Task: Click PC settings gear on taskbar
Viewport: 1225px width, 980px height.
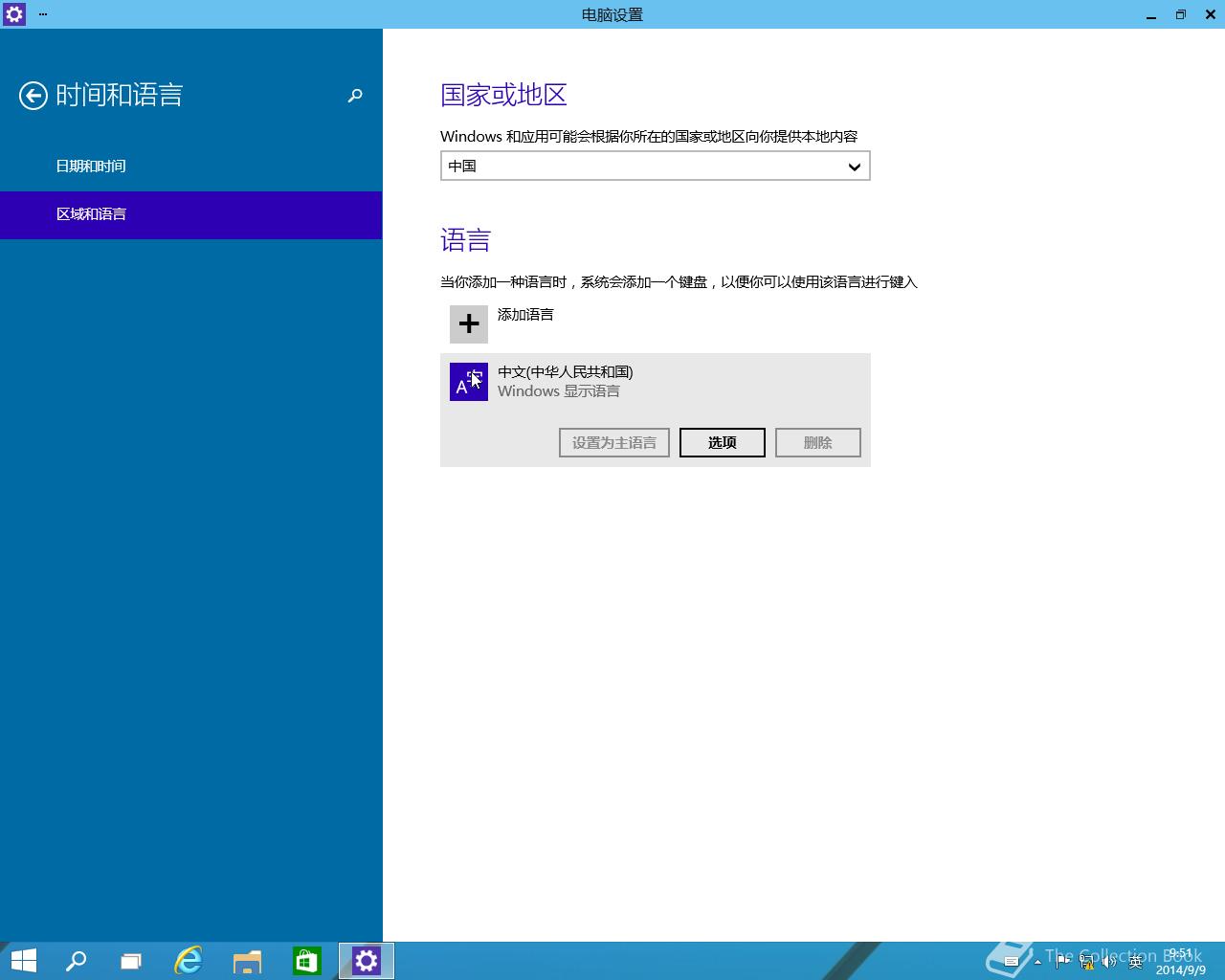Action: [367, 961]
